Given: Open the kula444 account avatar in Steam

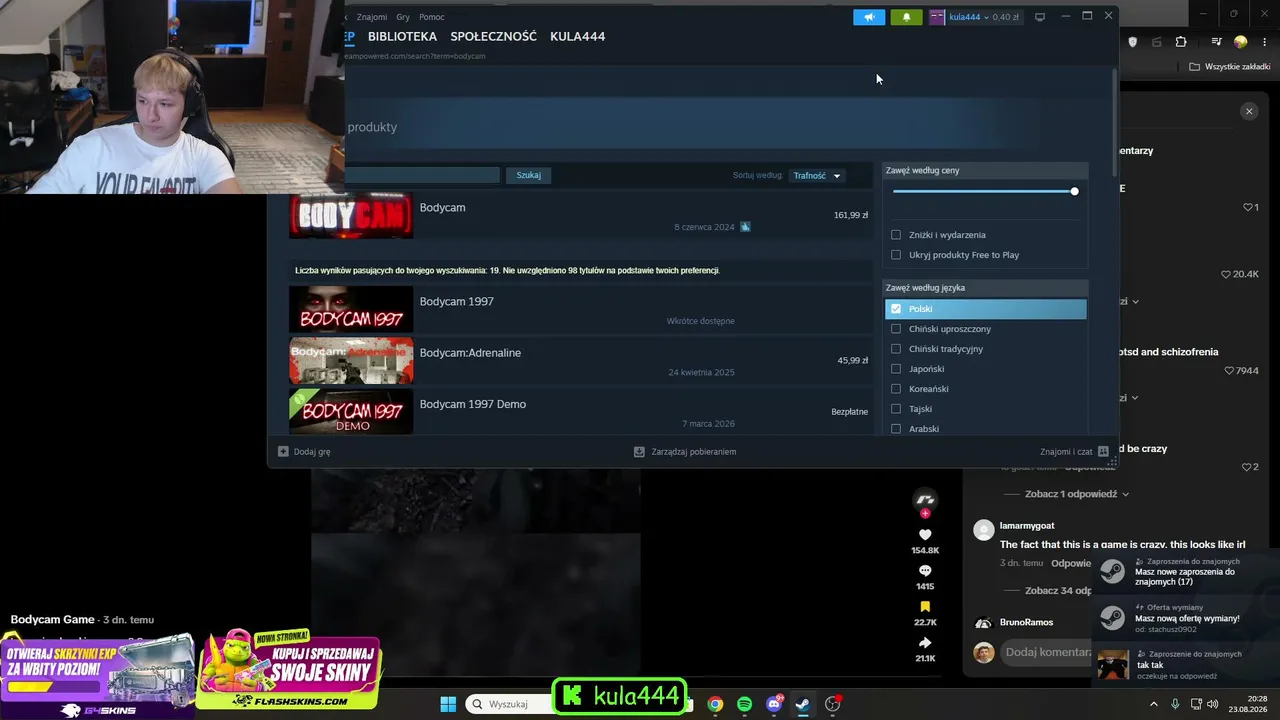Looking at the screenshot, I should click(x=937, y=17).
